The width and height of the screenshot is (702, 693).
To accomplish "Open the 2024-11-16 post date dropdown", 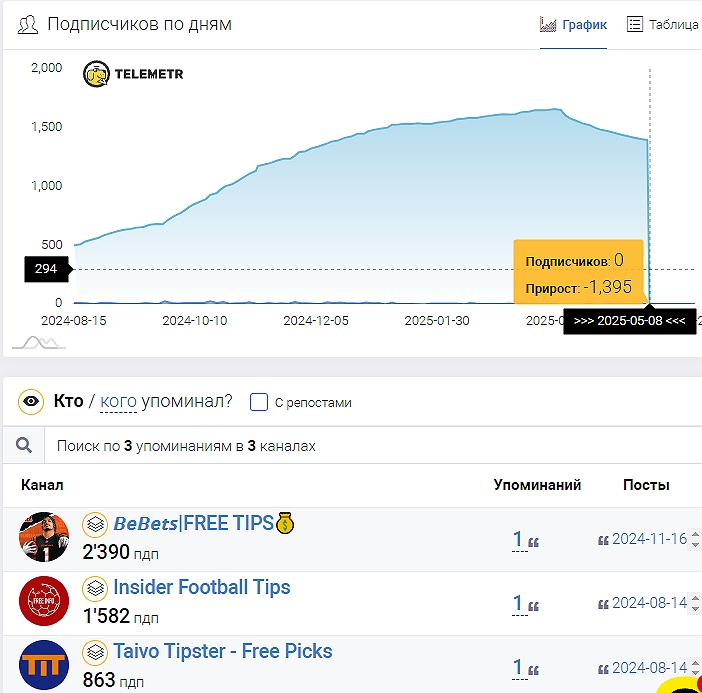I will click(x=650, y=539).
